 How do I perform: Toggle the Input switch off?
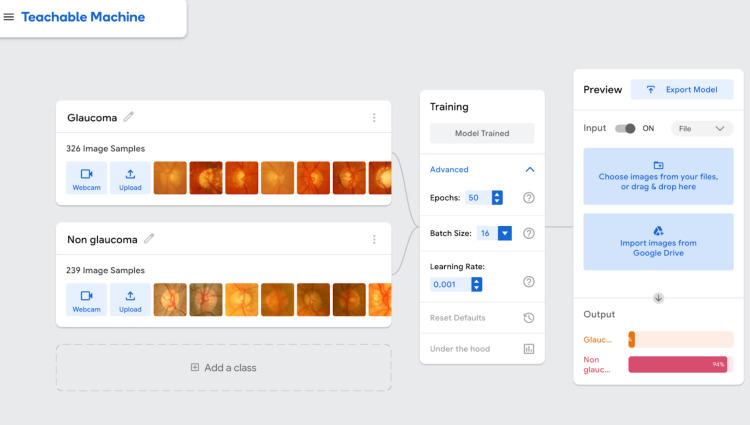(625, 128)
